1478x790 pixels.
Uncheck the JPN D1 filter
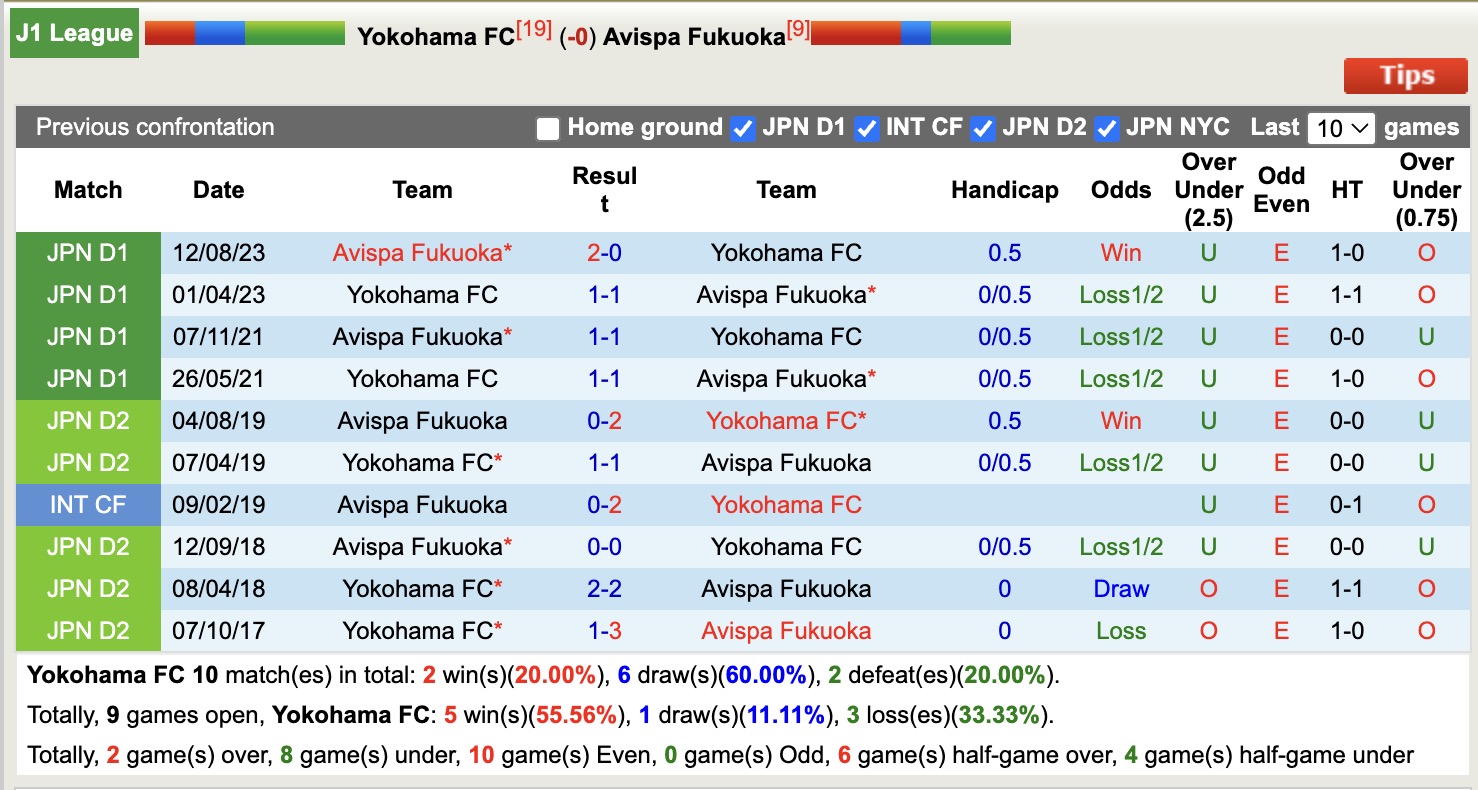pyautogui.click(x=743, y=128)
